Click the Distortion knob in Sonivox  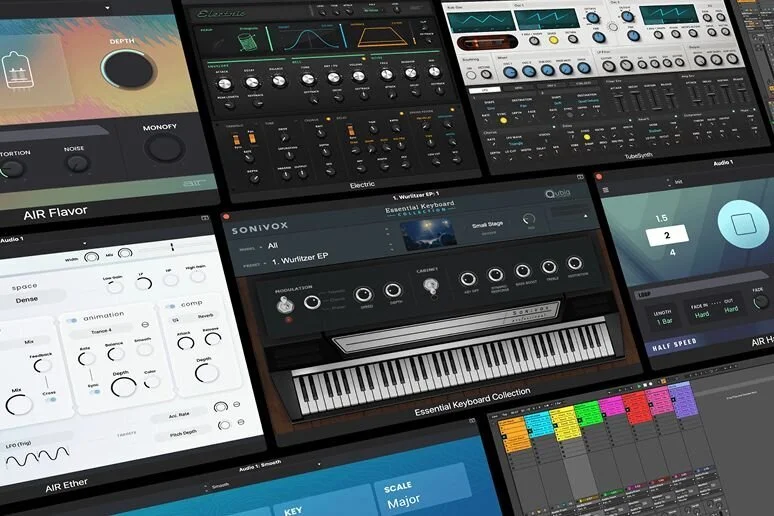[x=575, y=262]
